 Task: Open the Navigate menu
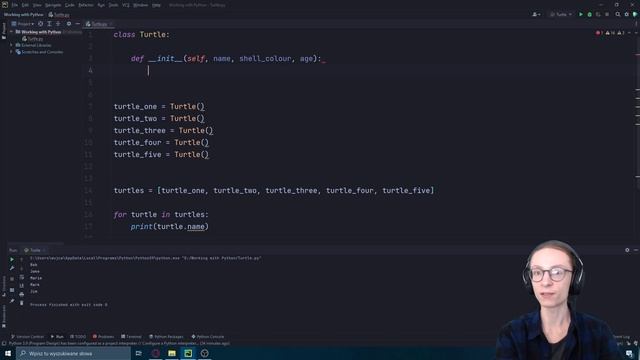[53, 5]
